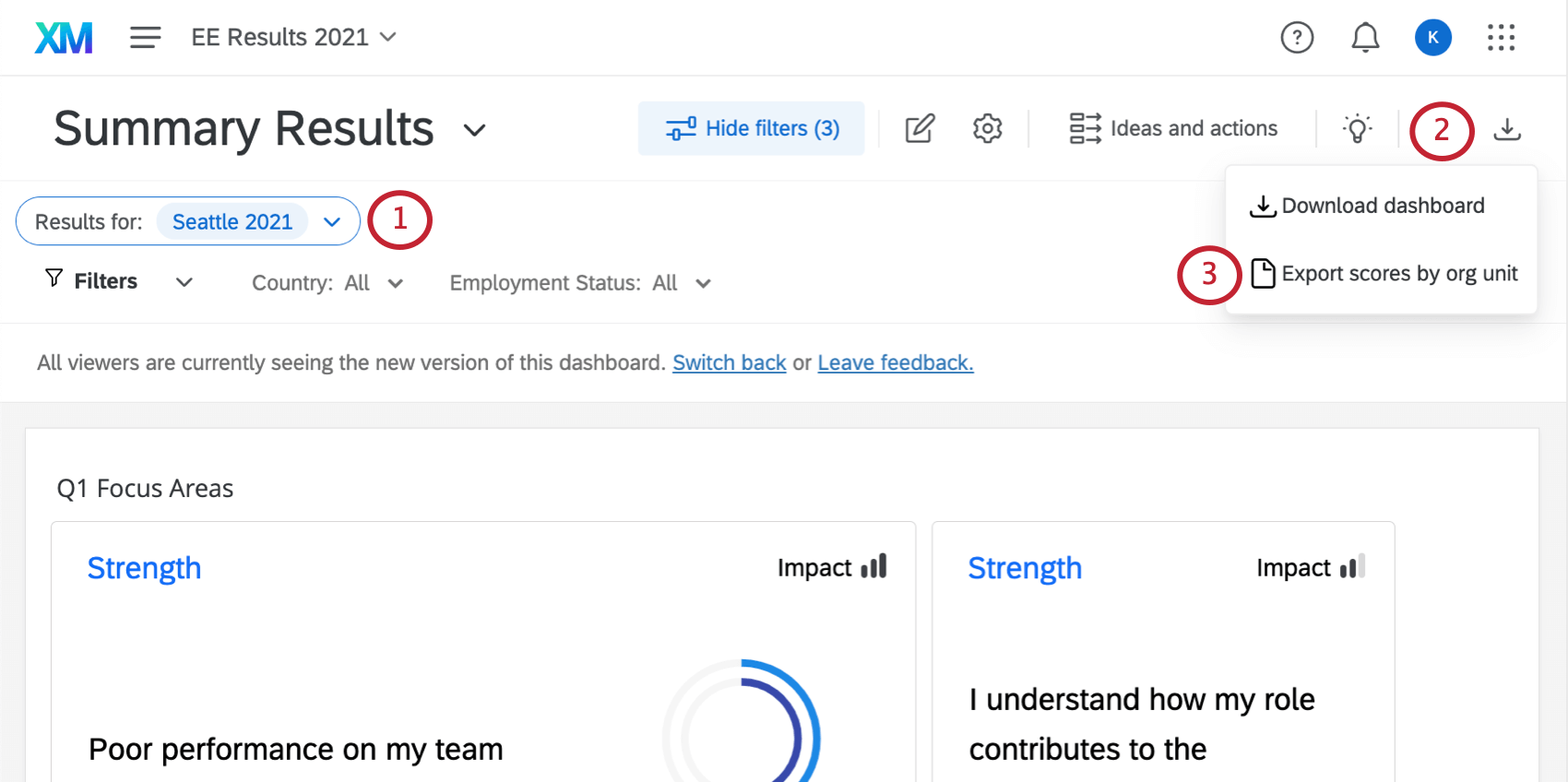Expand the Summary Results page dropdown
1568x782 pixels.
[x=474, y=130]
